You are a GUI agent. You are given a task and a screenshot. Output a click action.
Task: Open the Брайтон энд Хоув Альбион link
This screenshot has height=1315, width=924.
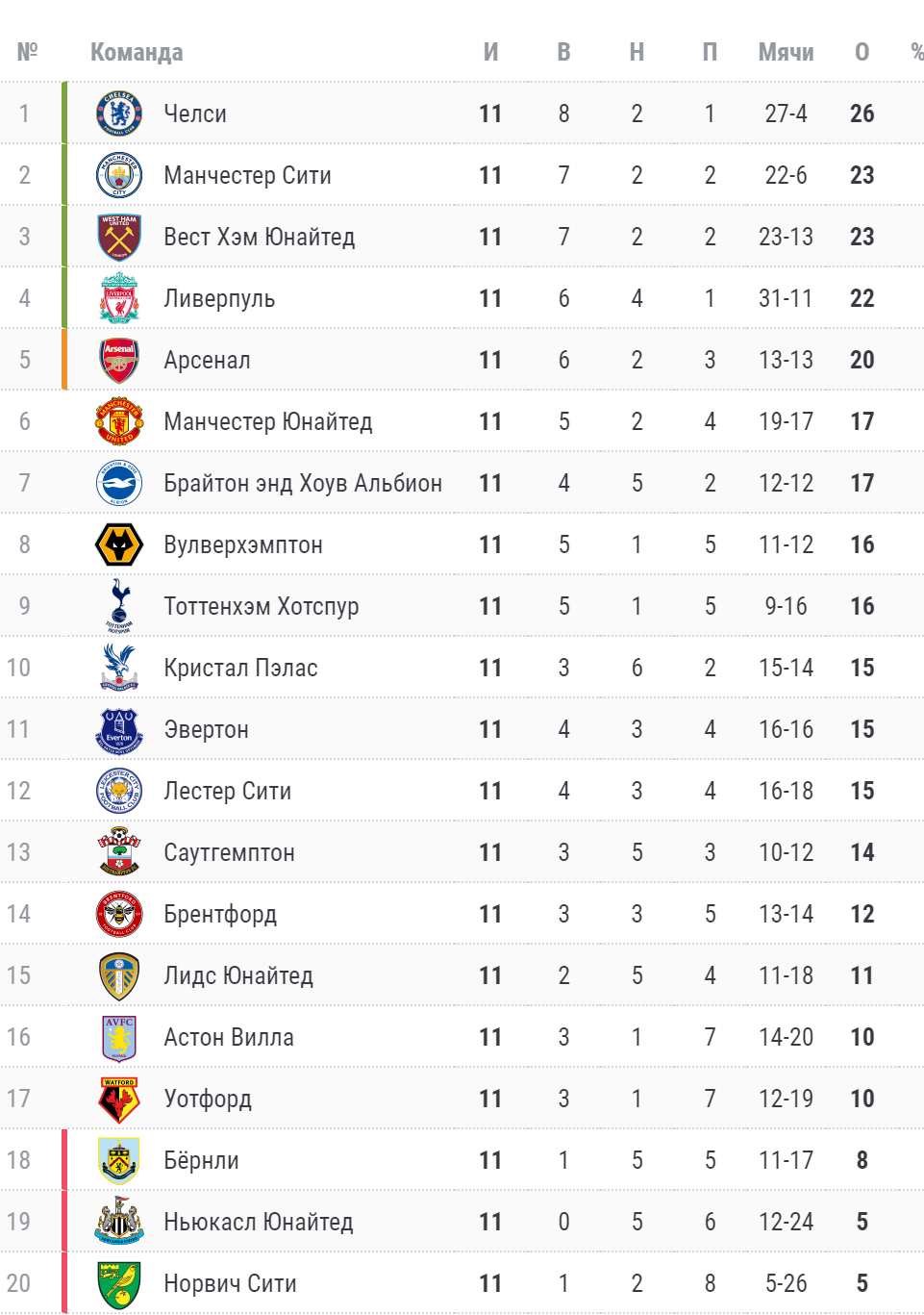tap(303, 483)
